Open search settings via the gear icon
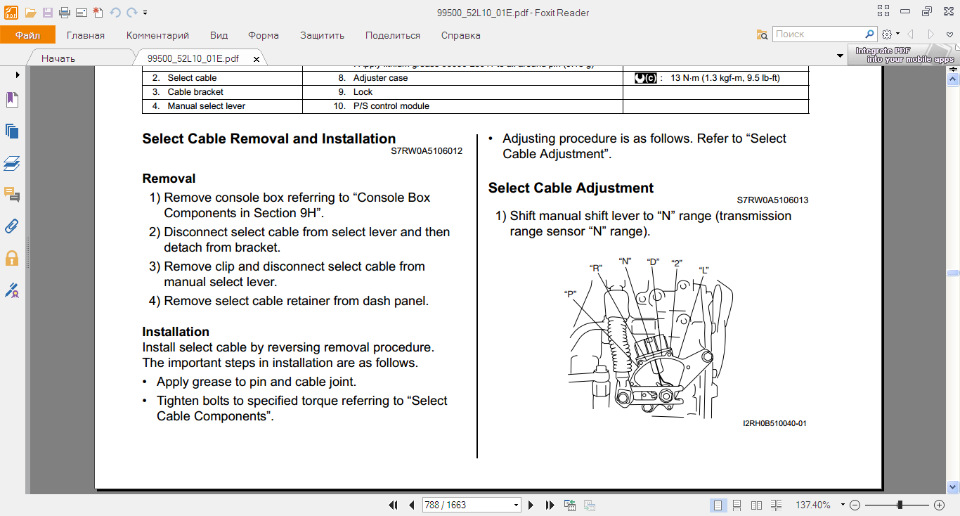The height and width of the screenshot is (516, 960). point(887,34)
